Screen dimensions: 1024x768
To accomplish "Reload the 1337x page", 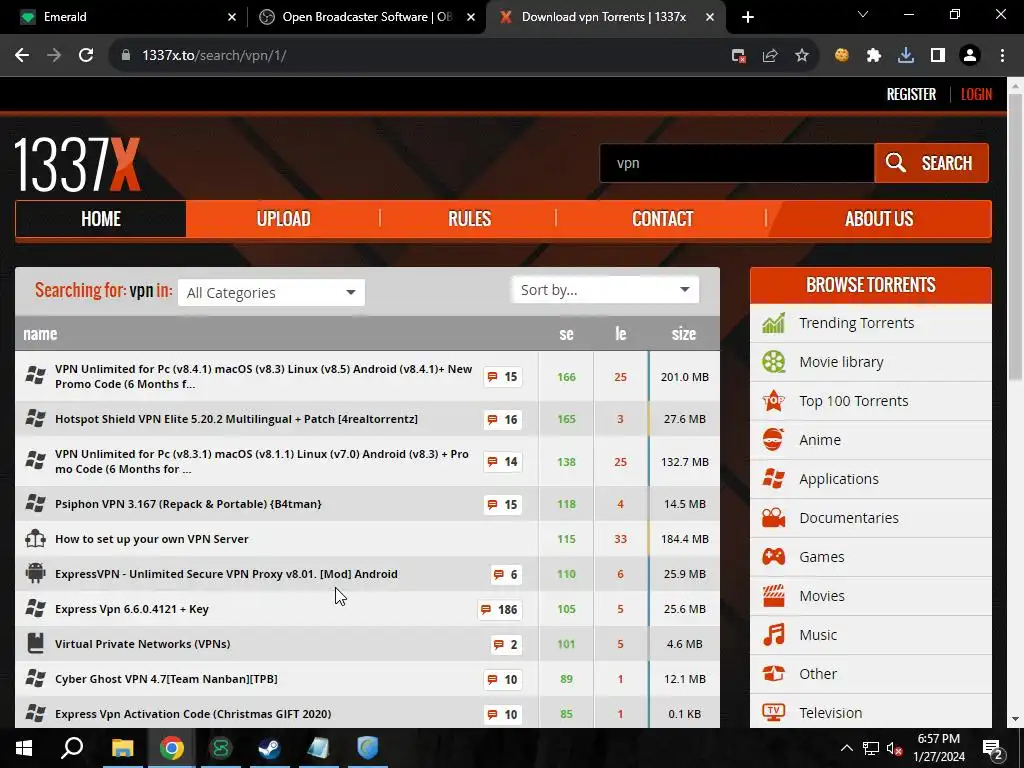I will (86, 56).
